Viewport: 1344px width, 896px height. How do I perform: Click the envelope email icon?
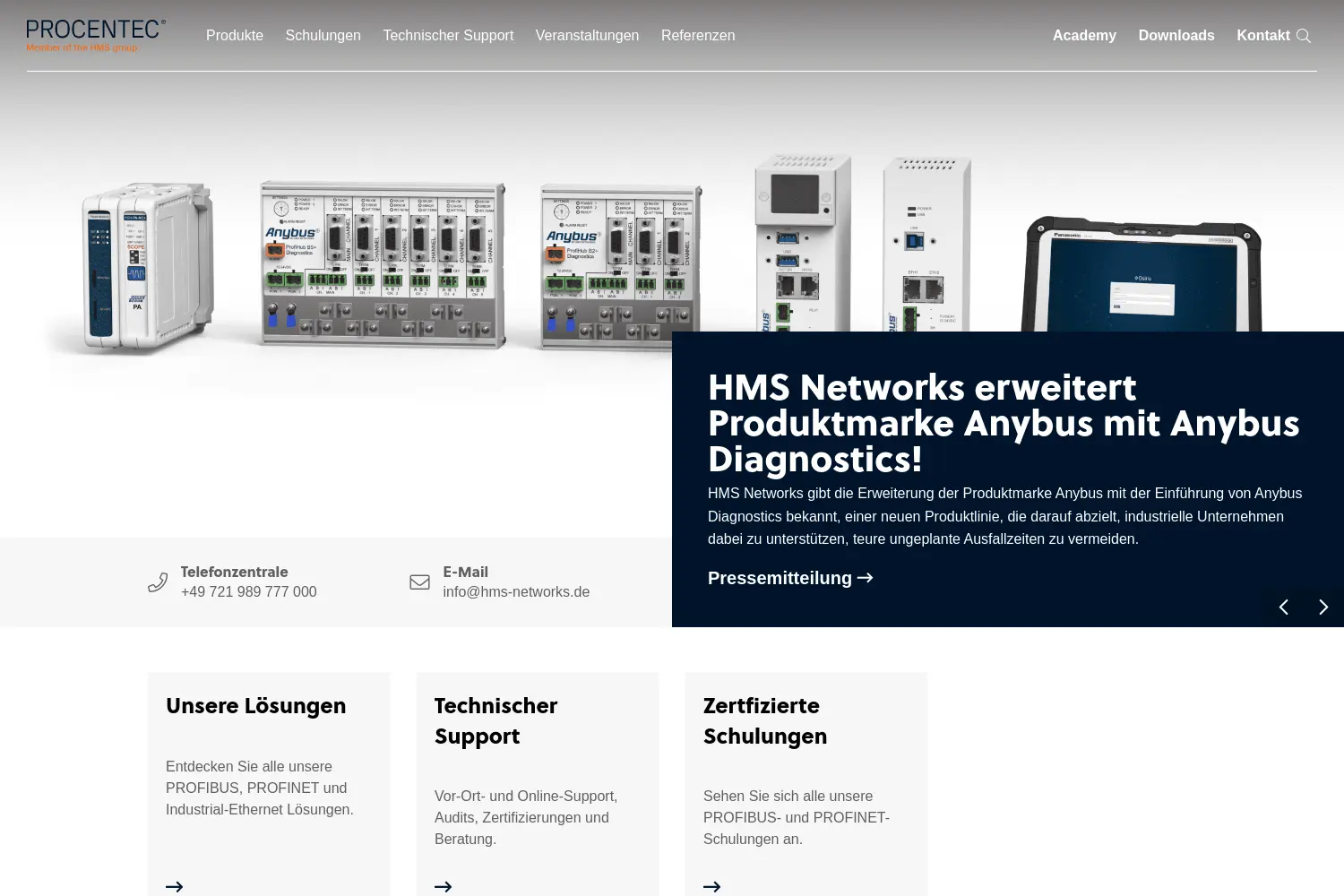pyautogui.click(x=419, y=582)
